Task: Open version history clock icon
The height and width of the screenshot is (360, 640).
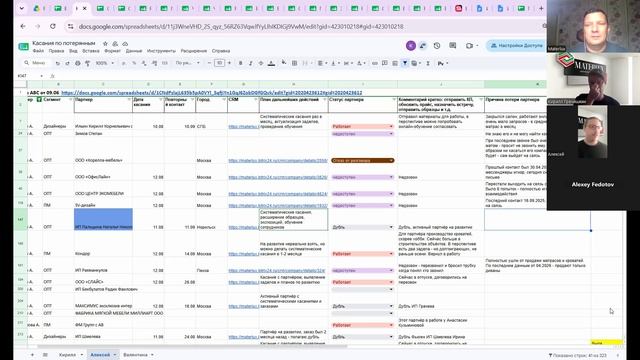Action: pos(437,46)
